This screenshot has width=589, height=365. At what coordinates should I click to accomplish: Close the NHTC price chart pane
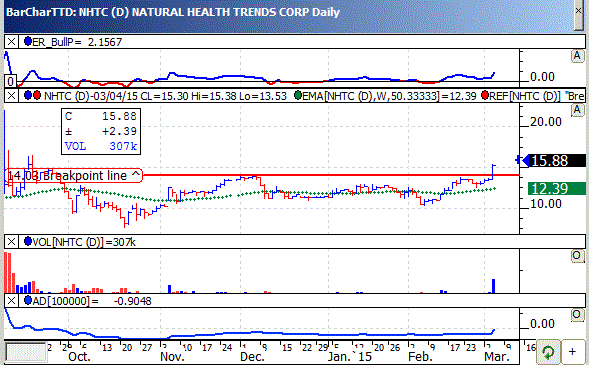11,96
